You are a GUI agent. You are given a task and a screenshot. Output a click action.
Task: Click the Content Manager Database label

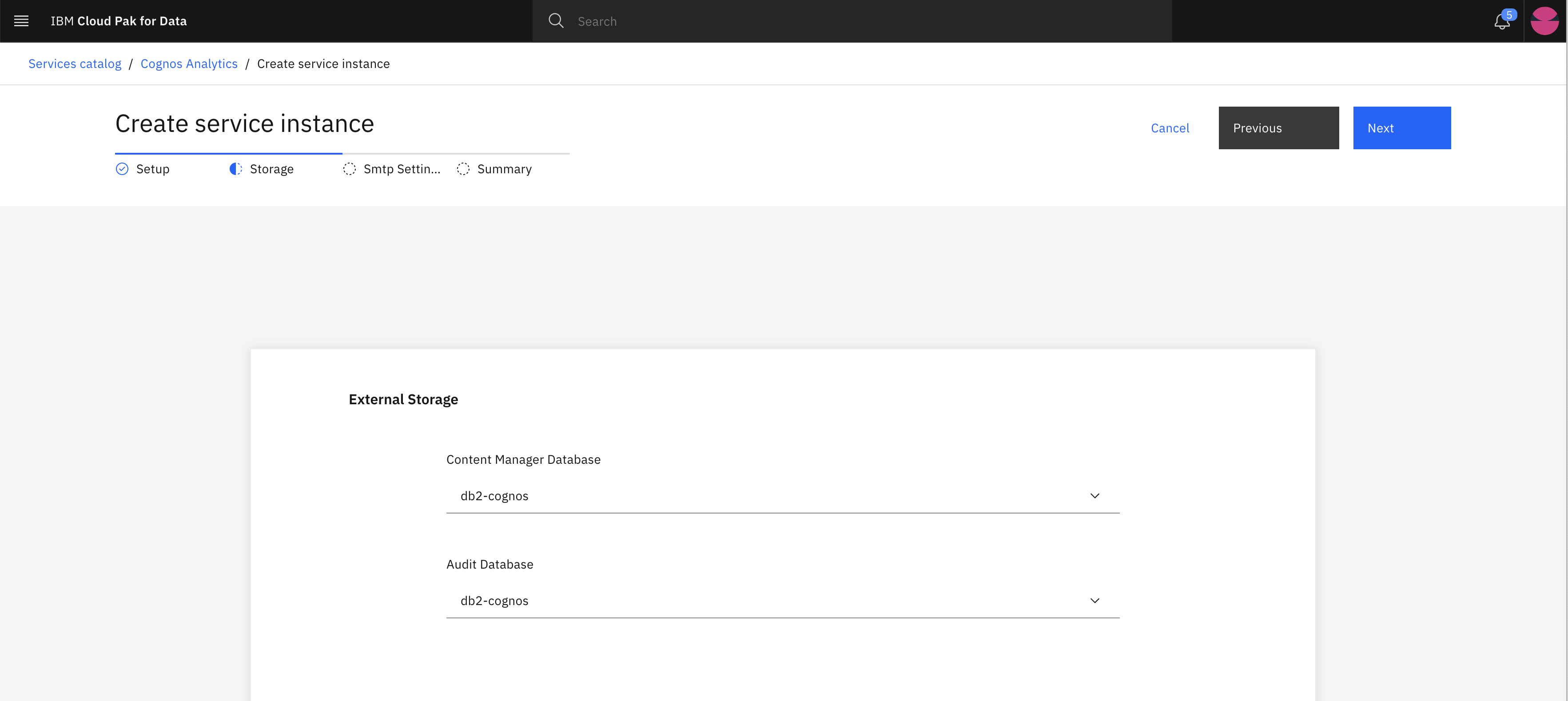click(x=523, y=459)
